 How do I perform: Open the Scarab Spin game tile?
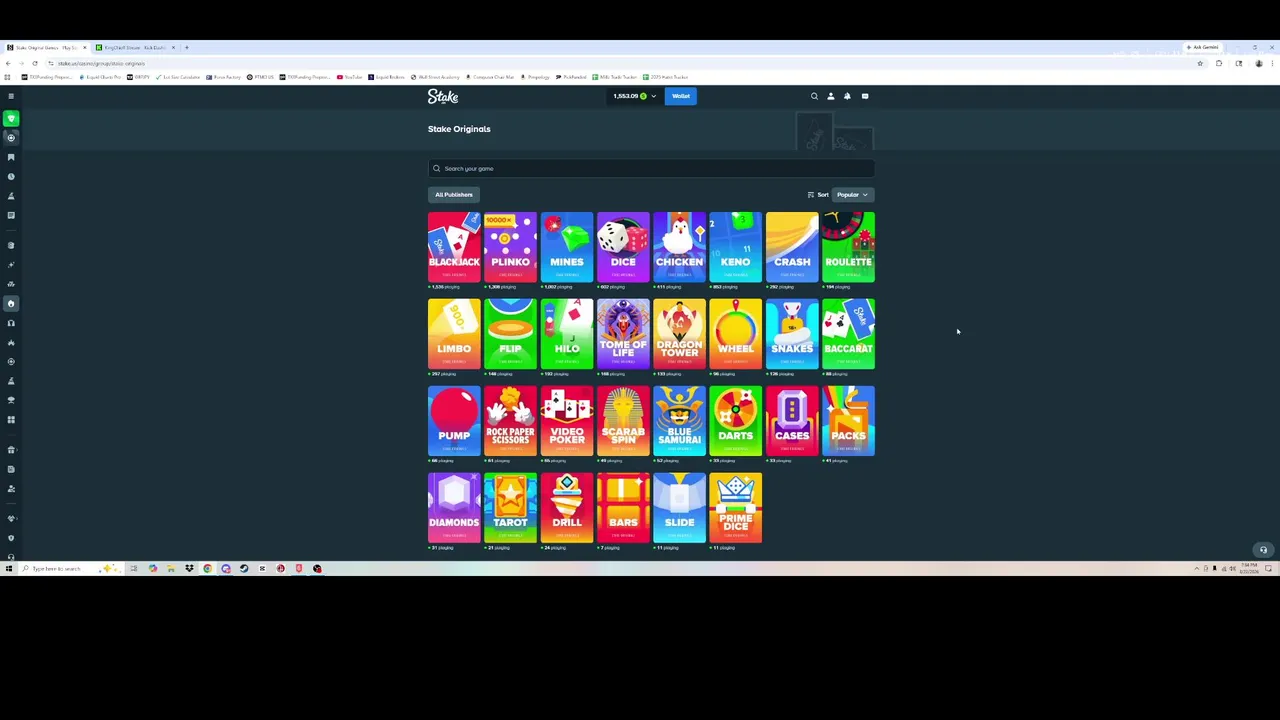(623, 420)
